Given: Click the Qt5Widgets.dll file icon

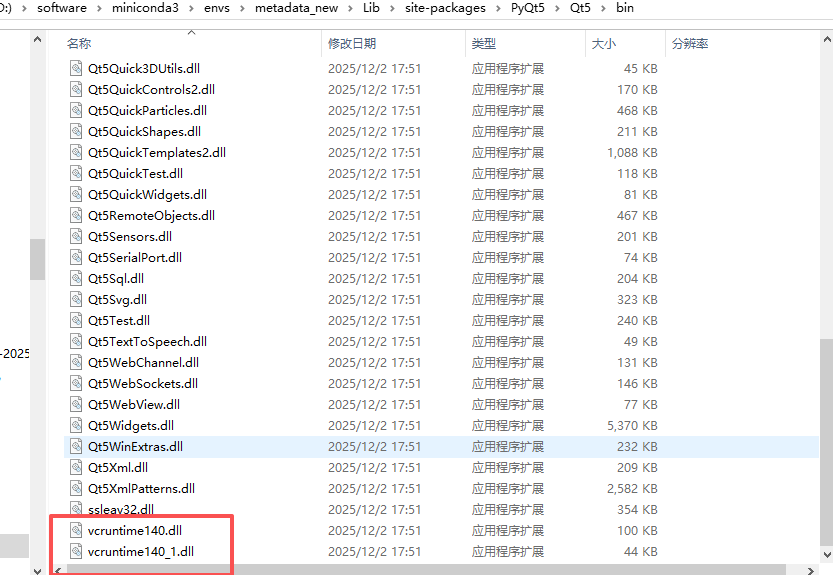Looking at the screenshot, I should tap(76, 425).
